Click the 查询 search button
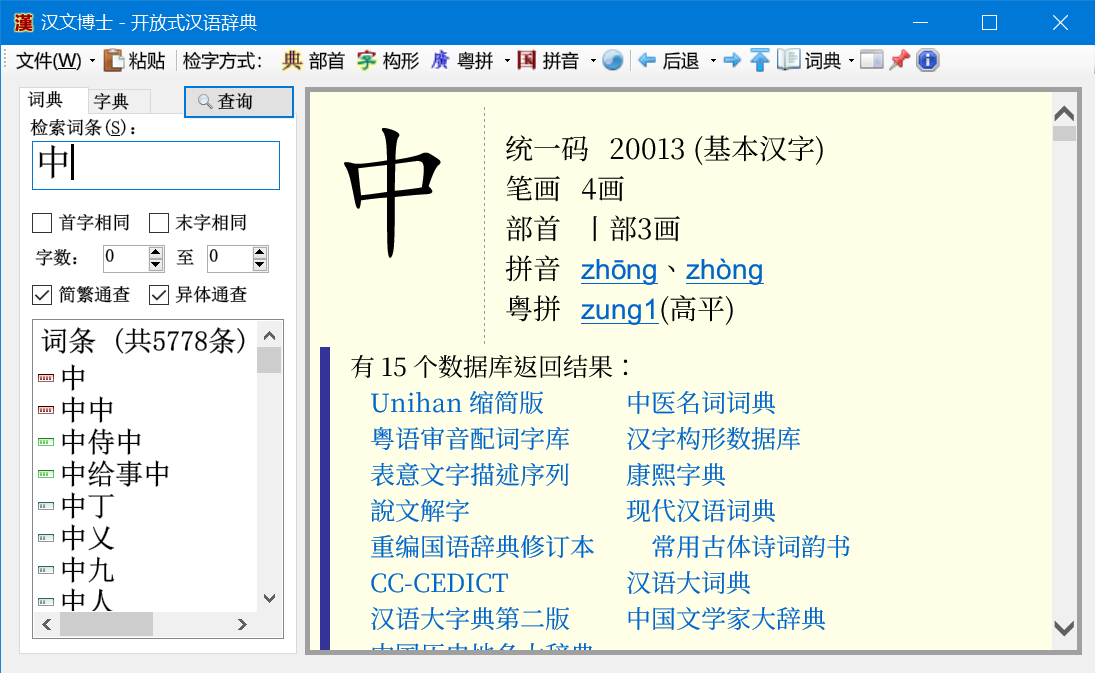 click(239, 102)
